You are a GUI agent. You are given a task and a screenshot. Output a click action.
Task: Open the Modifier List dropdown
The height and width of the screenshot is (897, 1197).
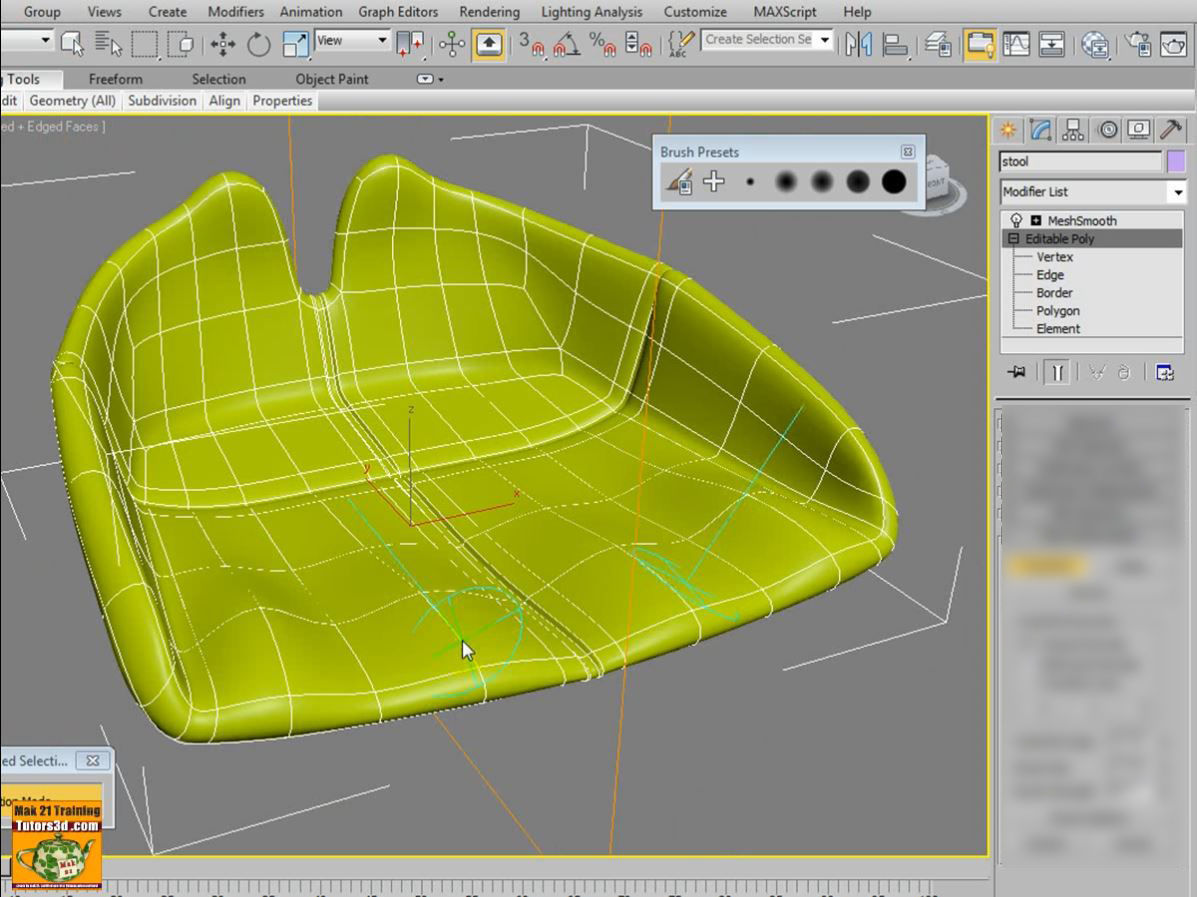click(1178, 192)
